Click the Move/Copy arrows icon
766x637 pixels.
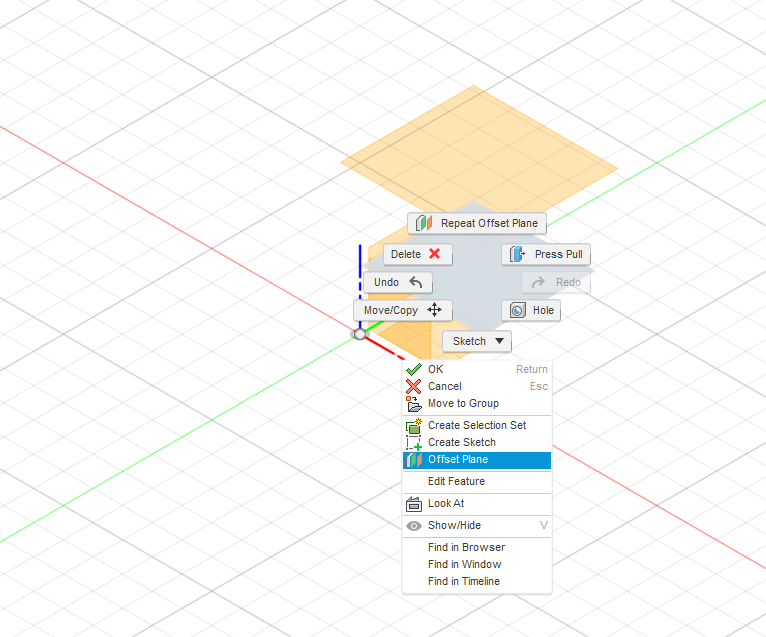pyautogui.click(x=434, y=310)
